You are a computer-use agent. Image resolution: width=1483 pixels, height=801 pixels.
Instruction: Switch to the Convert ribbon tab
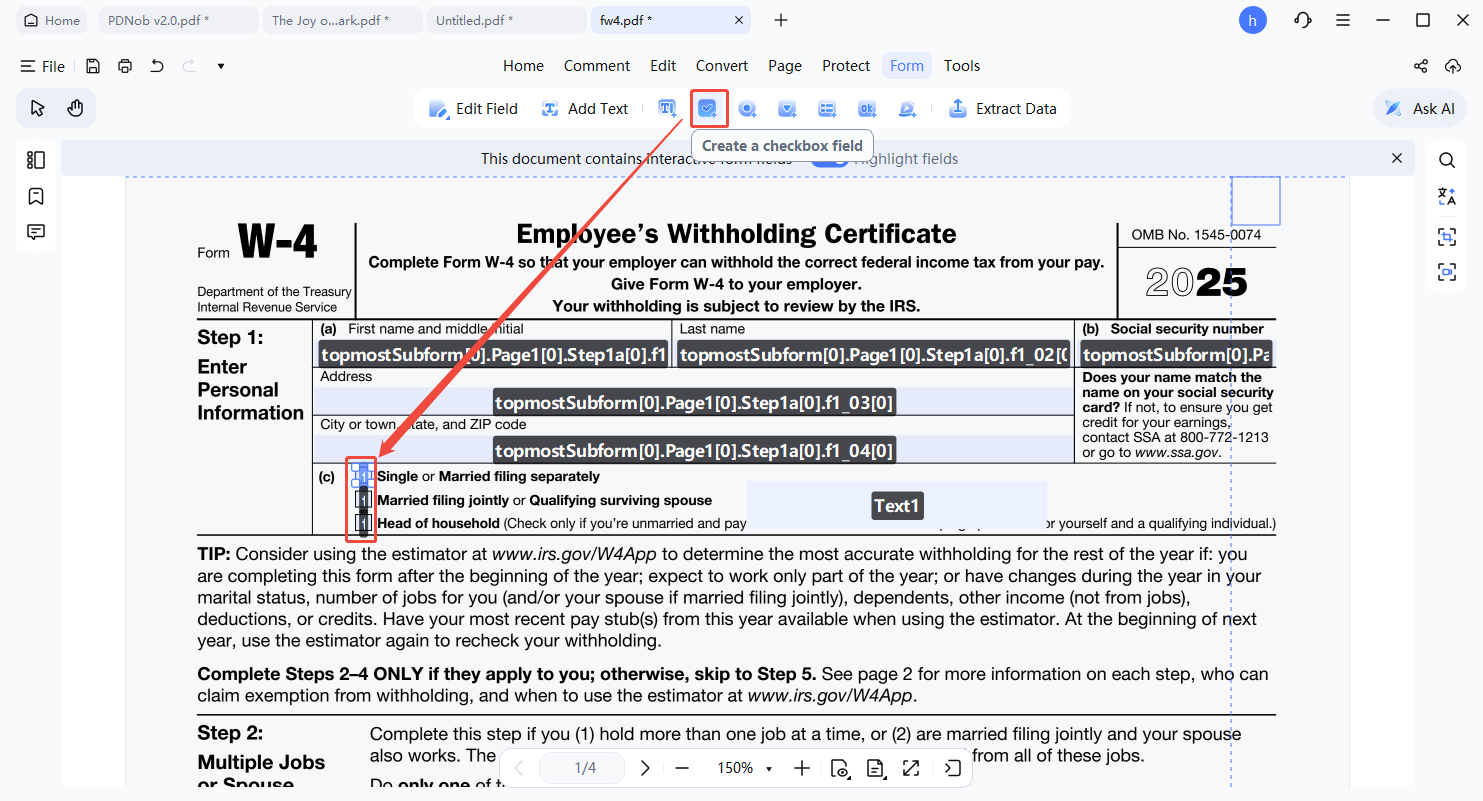pos(721,65)
